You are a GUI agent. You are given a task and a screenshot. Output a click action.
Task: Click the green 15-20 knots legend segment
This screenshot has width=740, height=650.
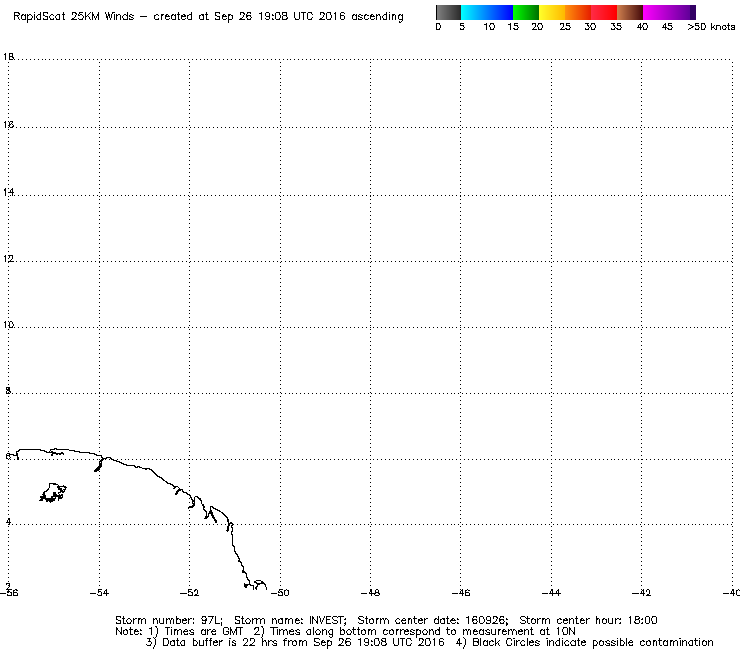click(526, 12)
